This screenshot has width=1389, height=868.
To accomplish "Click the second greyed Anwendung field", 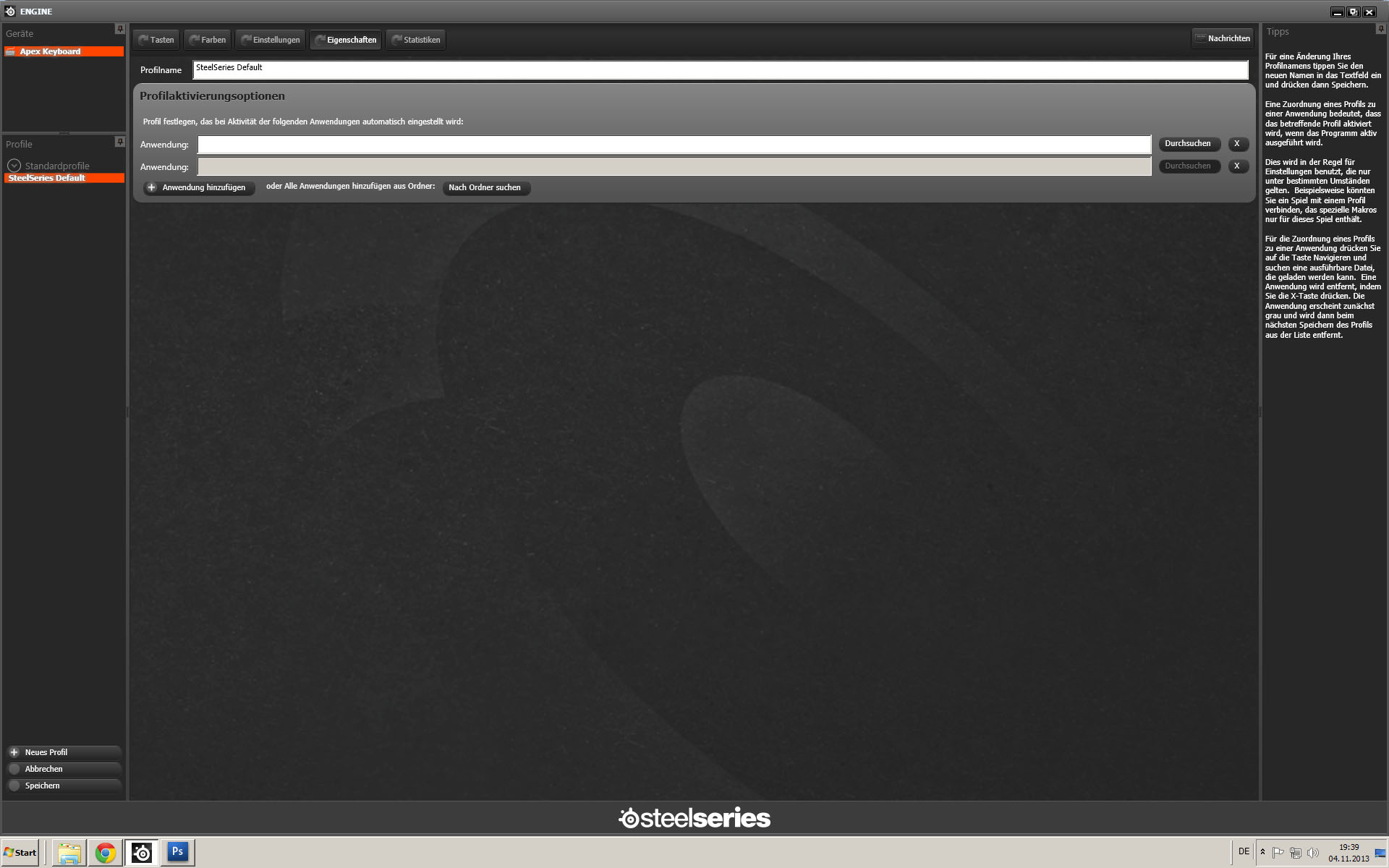I will click(674, 167).
